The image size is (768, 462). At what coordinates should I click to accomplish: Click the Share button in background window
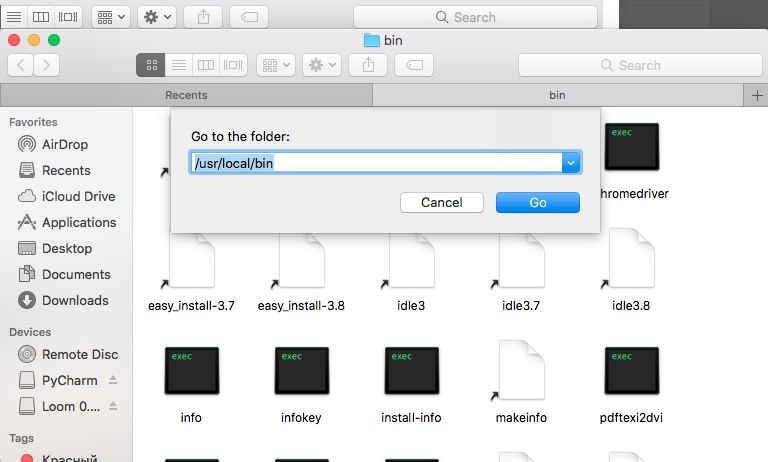[203, 17]
